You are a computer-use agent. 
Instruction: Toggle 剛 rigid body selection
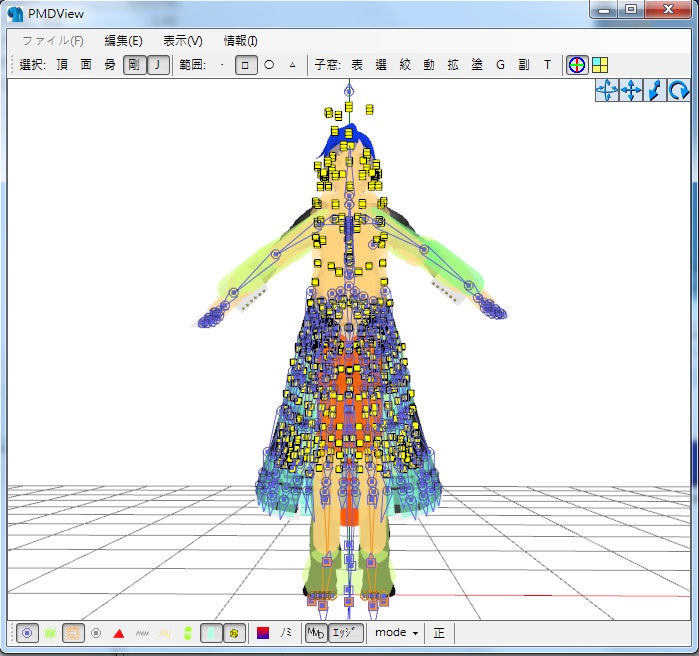134,65
